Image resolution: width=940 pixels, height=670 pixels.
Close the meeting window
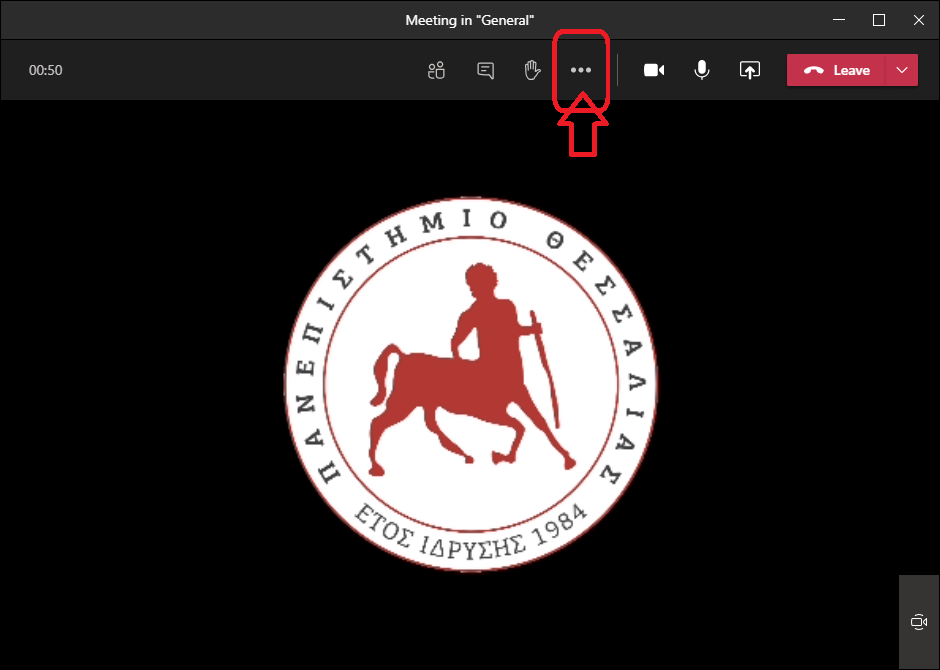click(918, 20)
